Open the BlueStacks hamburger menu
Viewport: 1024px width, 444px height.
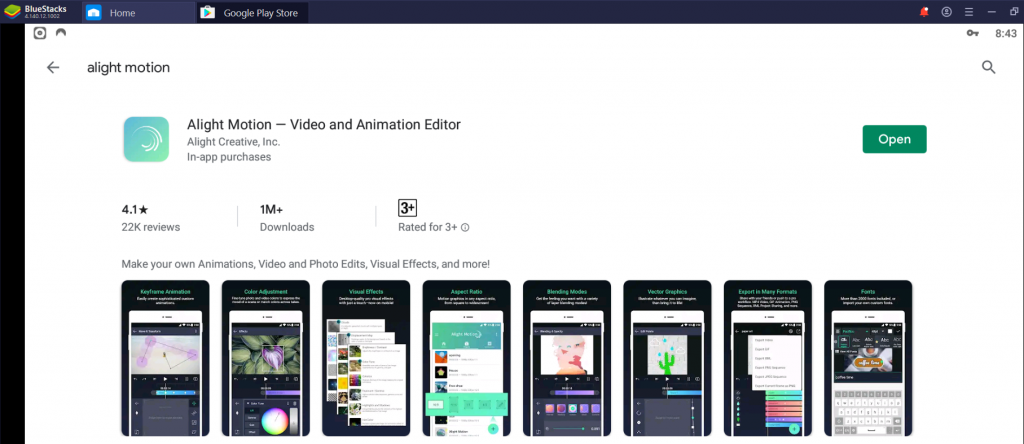pyautogui.click(x=968, y=12)
